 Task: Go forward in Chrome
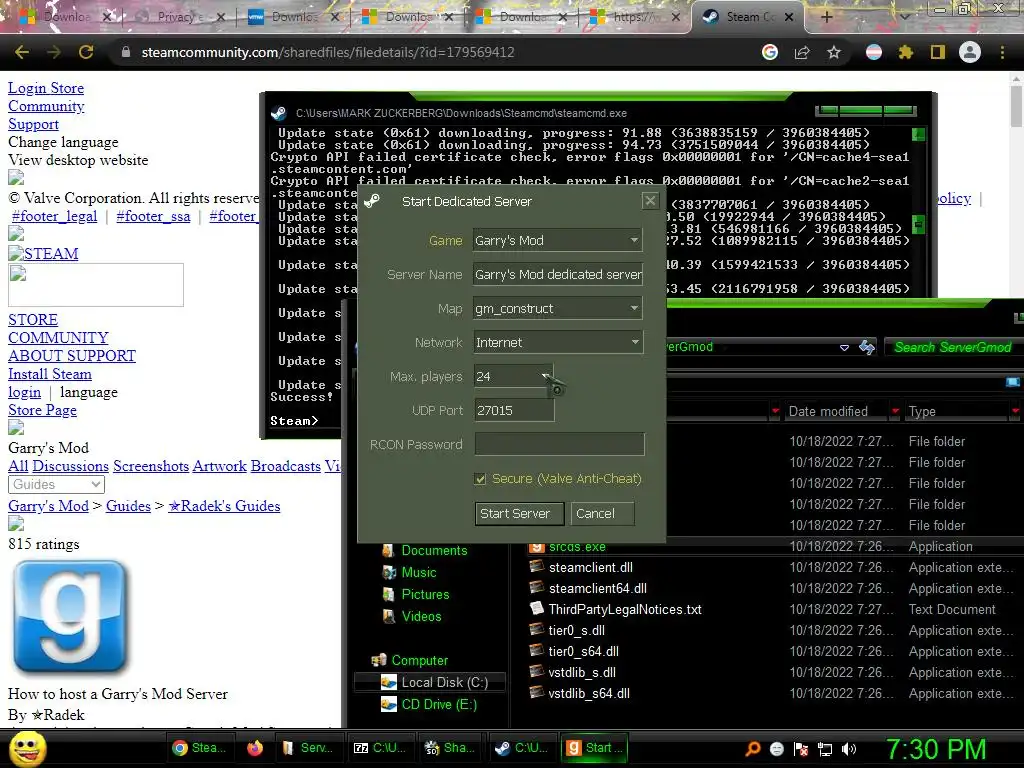(54, 52)
